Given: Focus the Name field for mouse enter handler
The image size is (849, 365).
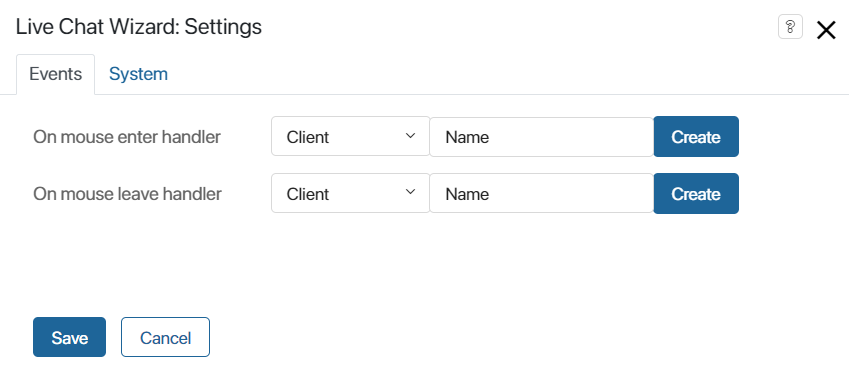Looking at the screenshot, I should (541, 136).
